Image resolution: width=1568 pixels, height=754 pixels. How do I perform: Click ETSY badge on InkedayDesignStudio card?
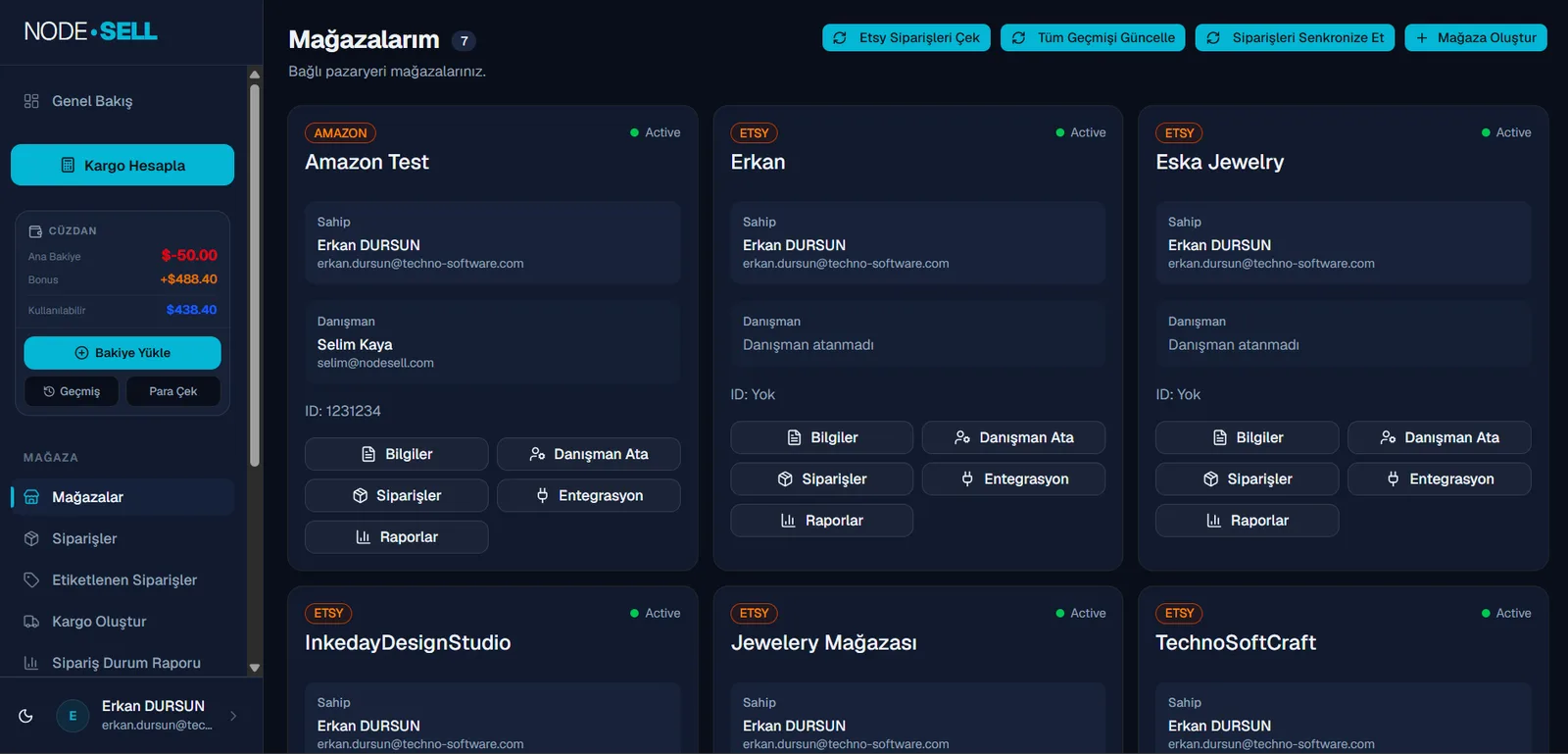[x=328, y=613]
